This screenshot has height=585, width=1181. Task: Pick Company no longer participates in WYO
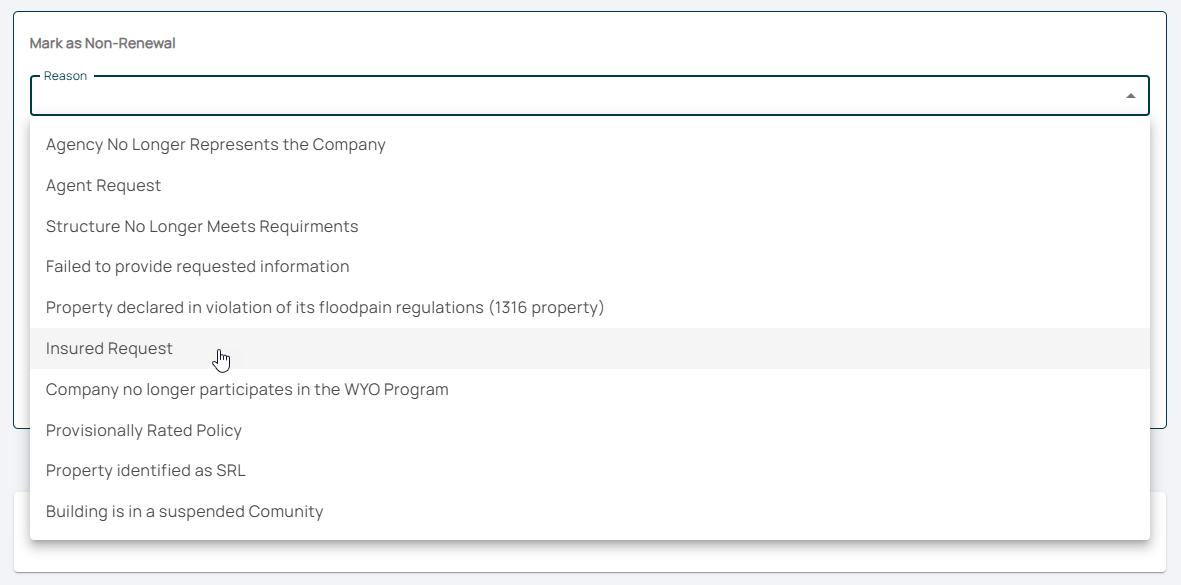247,389
